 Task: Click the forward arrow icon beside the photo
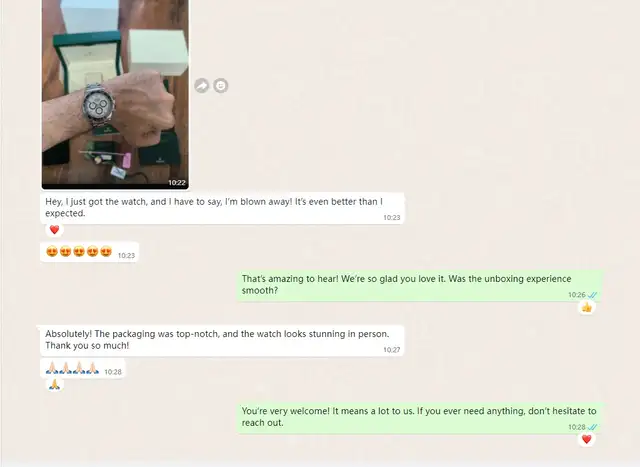(202, 86)
